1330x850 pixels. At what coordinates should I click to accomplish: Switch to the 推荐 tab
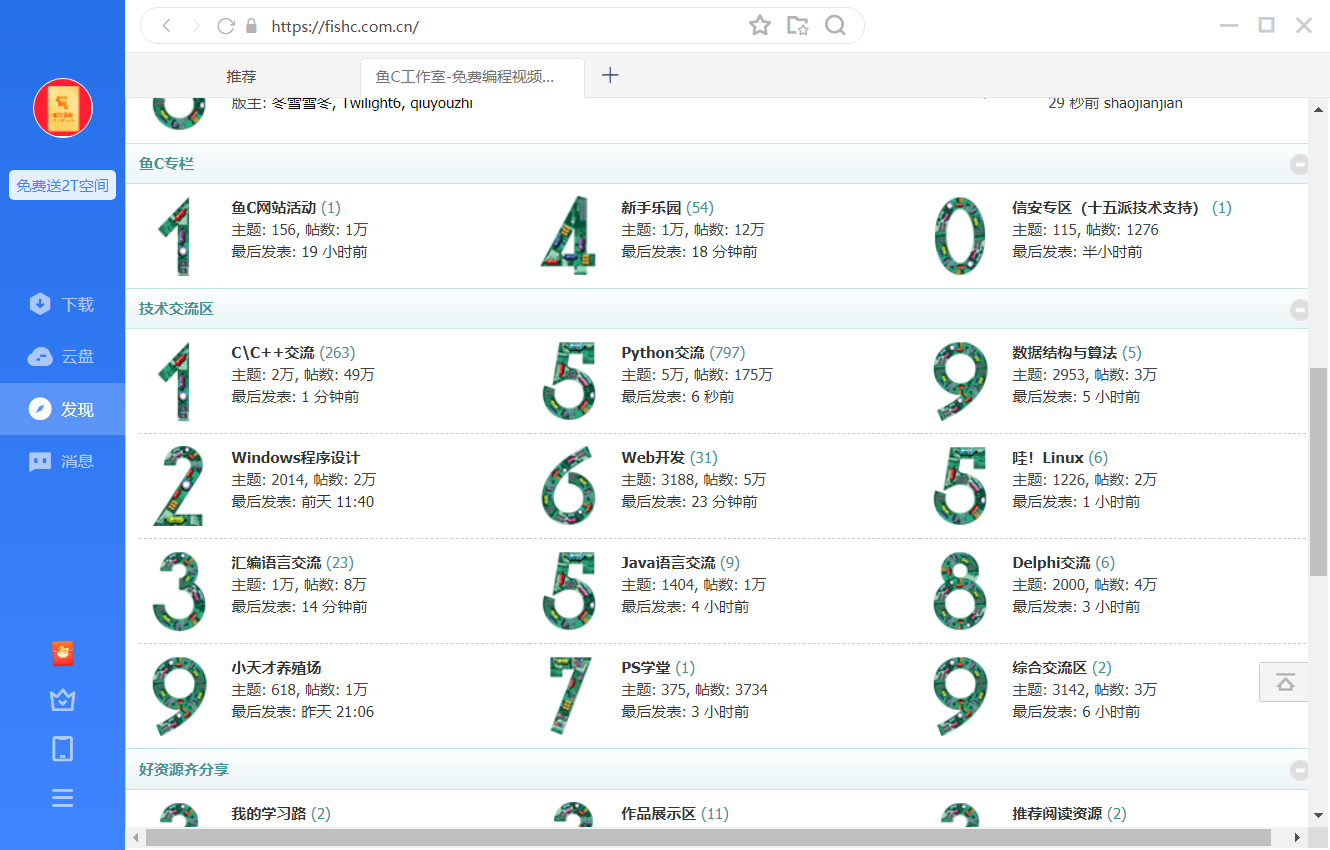click(x=241, y=76)
